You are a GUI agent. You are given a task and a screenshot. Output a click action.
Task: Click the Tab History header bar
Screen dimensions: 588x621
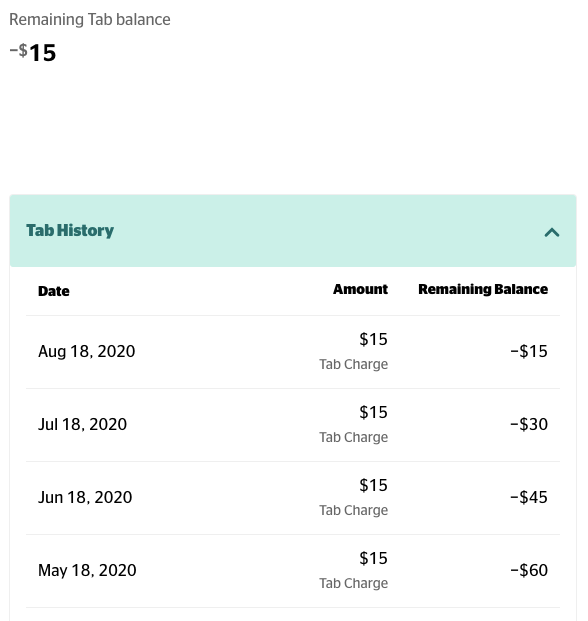[293, 230]
